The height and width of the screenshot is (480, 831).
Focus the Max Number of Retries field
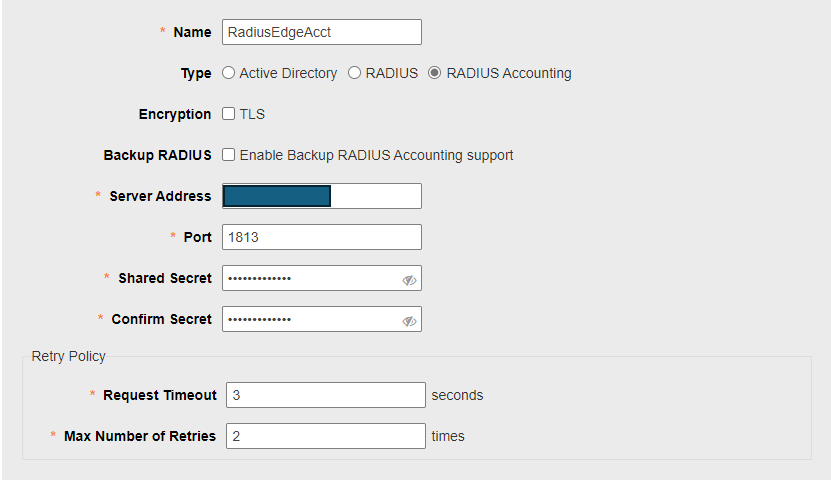point(326,436)
